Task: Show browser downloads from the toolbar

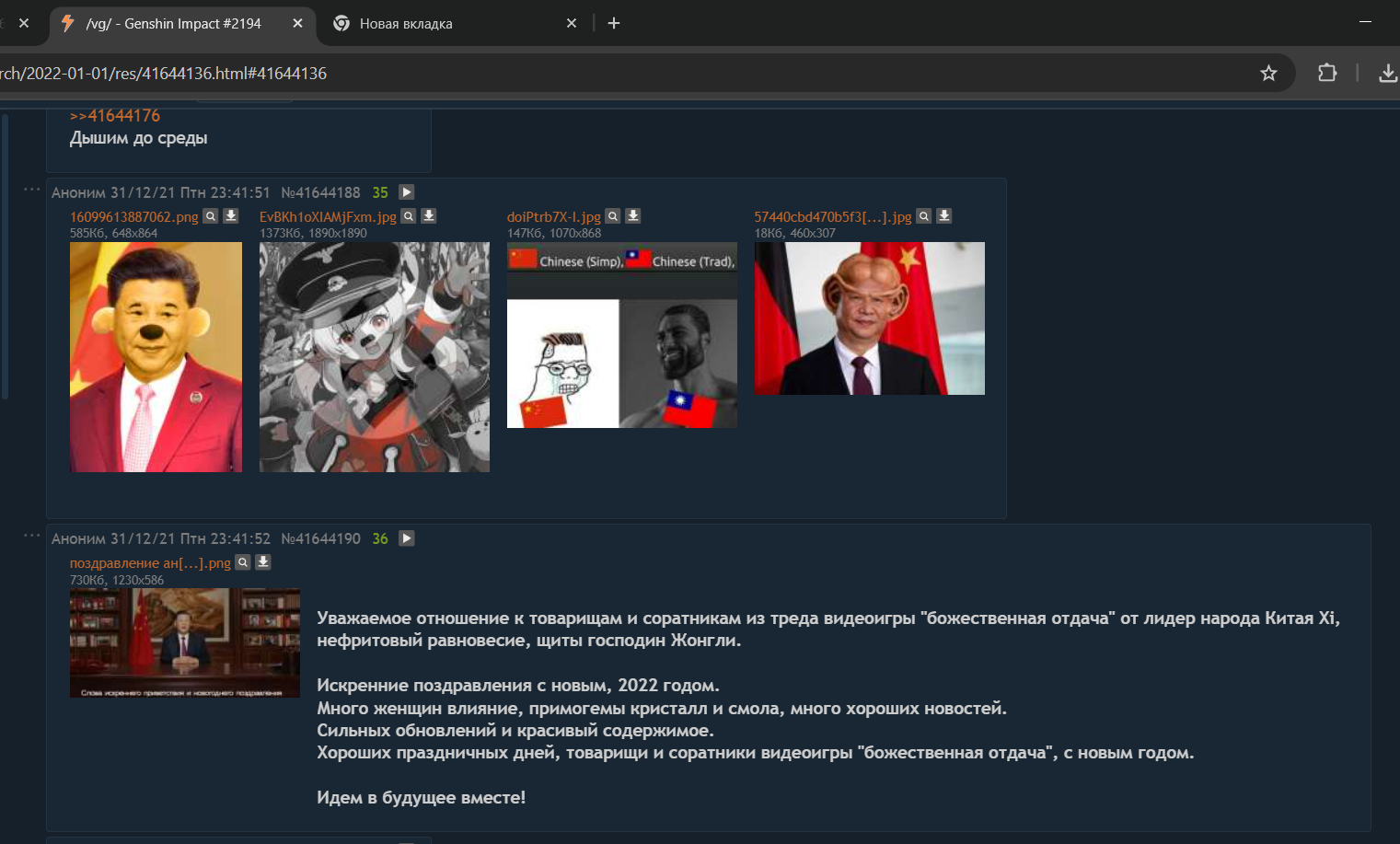Action: click(x=1388, y=73)
